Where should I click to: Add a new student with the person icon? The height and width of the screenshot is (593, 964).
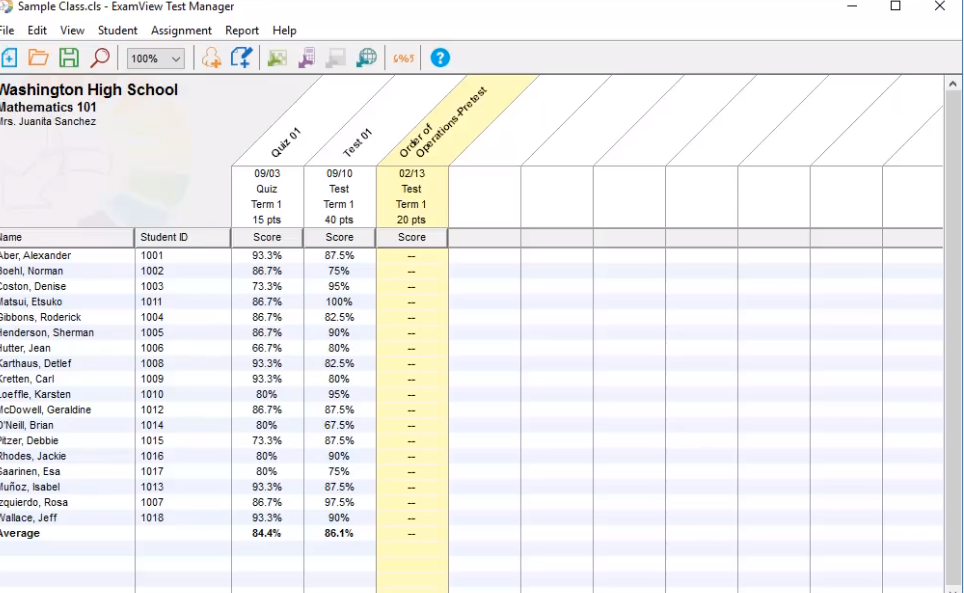(x=211, y=58)
